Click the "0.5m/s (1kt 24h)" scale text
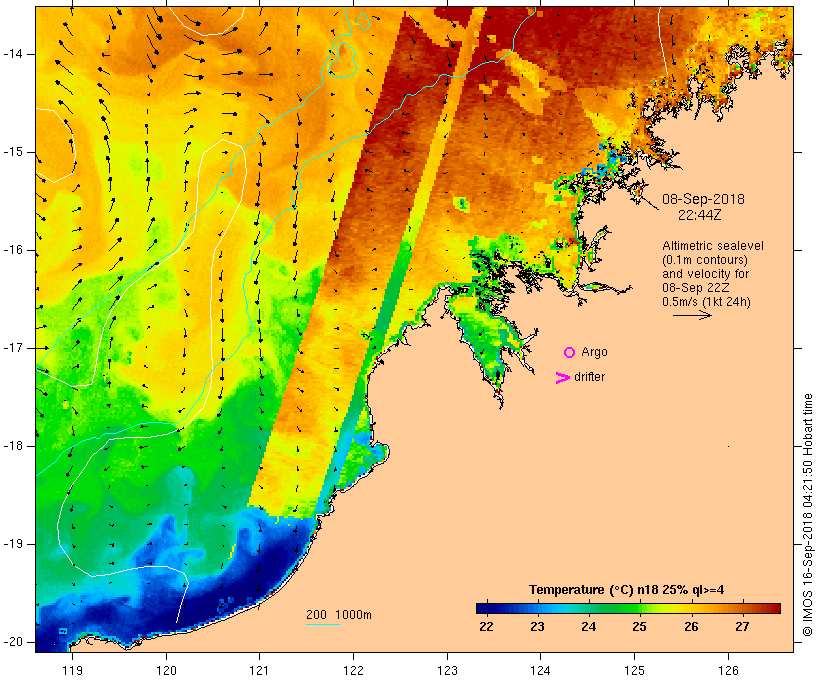The height and width of the screenshot is (680, 820). pyautogui.click(x=706, y=302)
